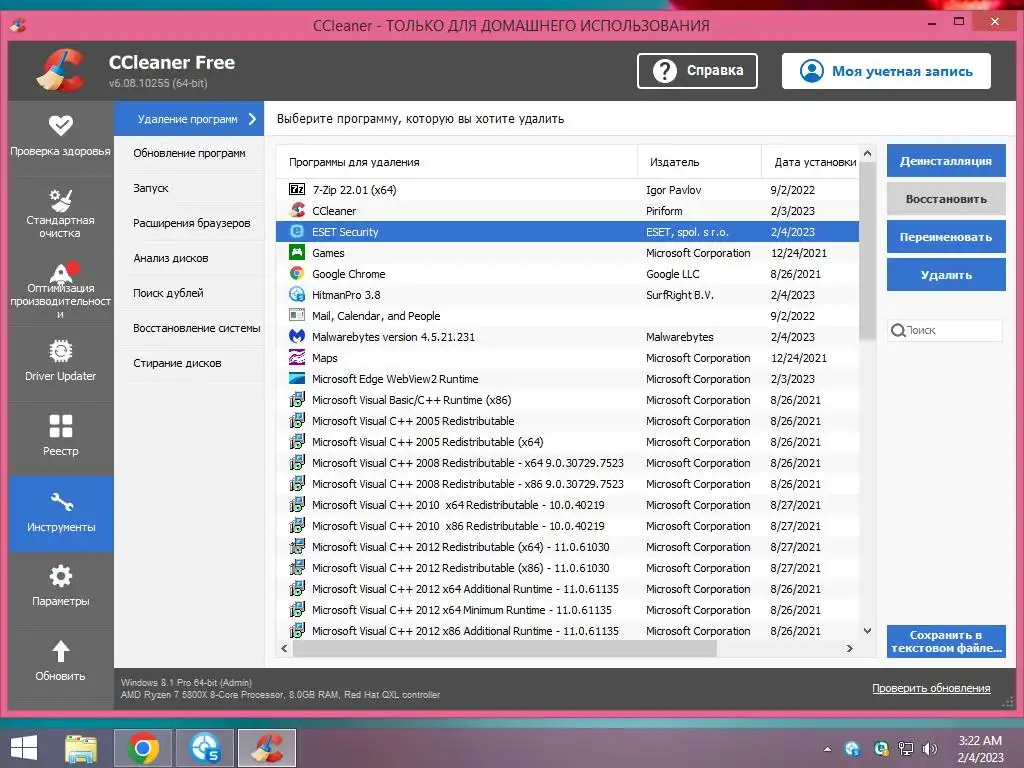1024x768 pixels.
Task: Sort by Издатель column header
Action: 699,162
